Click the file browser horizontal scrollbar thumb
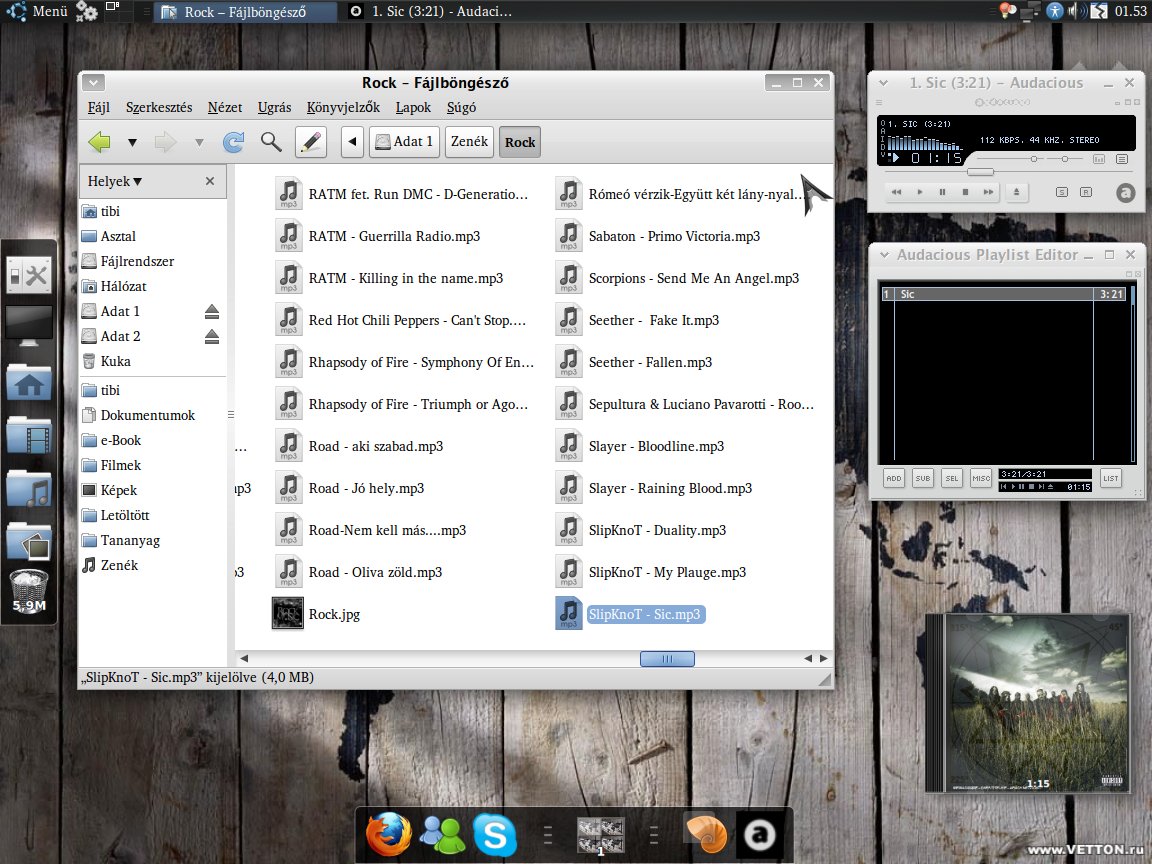This screenshot has width=1152, height=864. click(x=667, y=658)
